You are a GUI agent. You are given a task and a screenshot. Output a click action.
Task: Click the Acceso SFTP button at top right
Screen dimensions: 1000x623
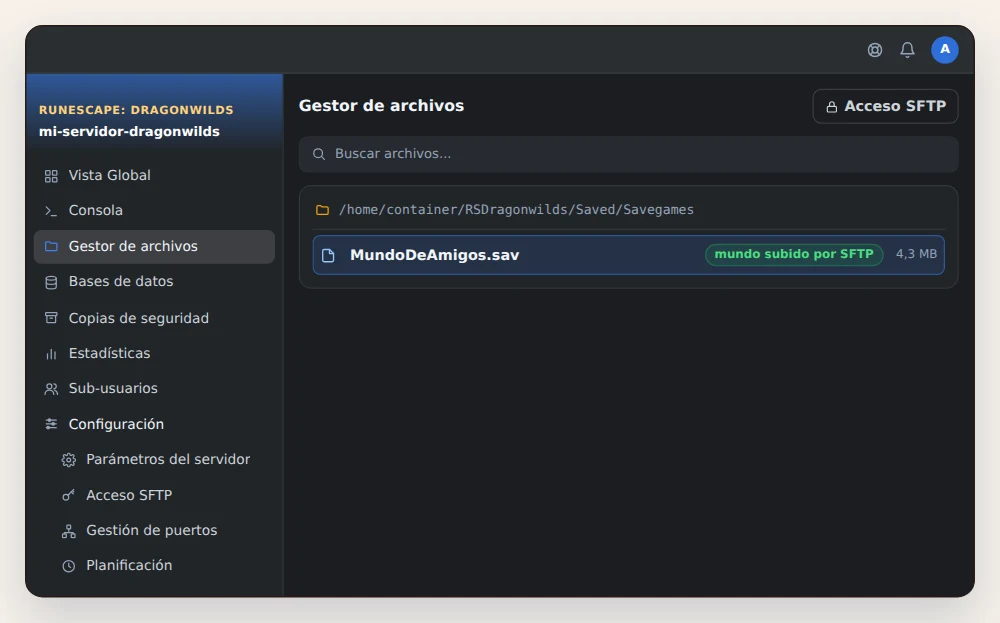click(x=885, y=106)
